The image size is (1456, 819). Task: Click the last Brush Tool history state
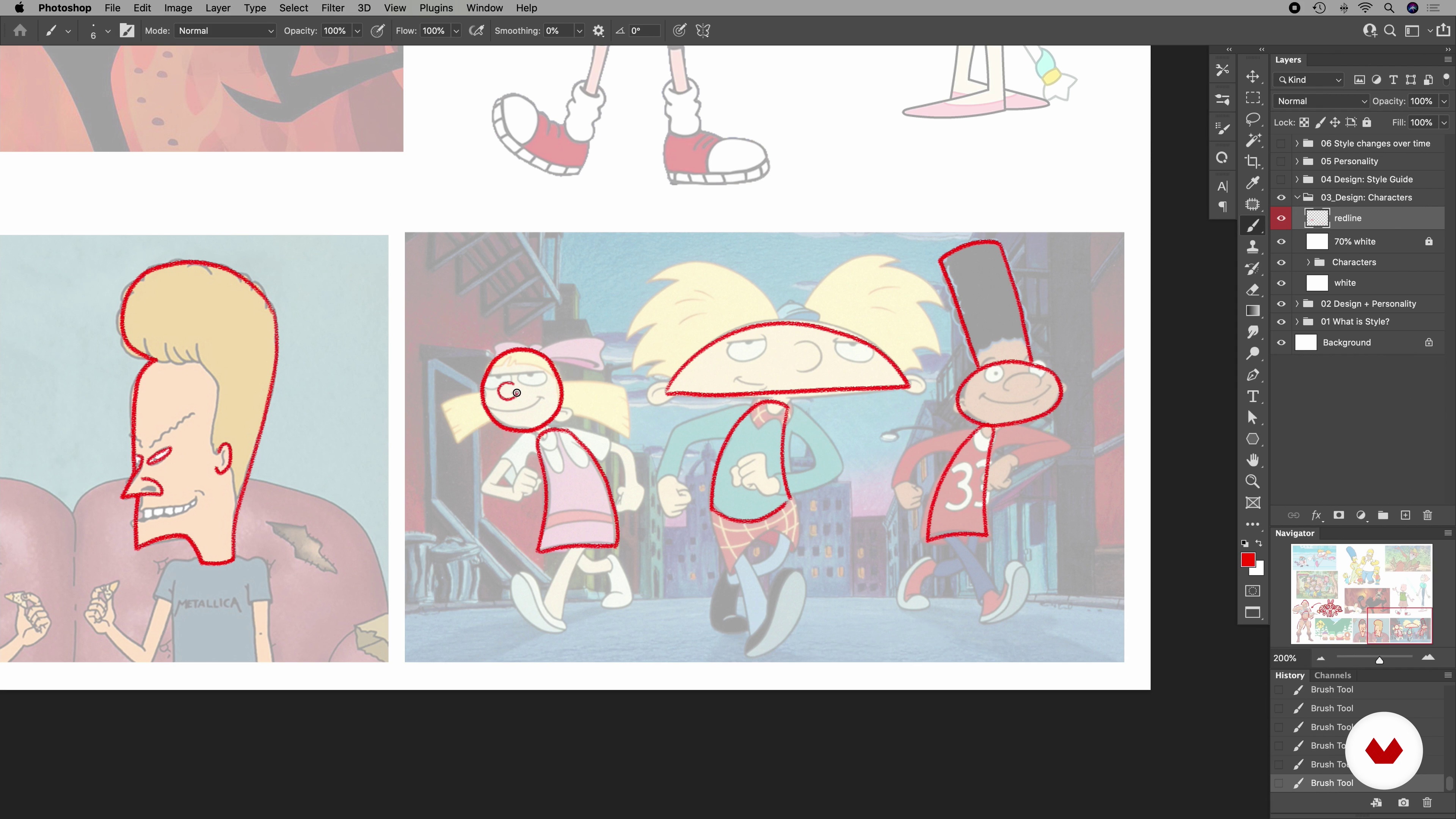pyautogui.click(x=1357, y=783)
